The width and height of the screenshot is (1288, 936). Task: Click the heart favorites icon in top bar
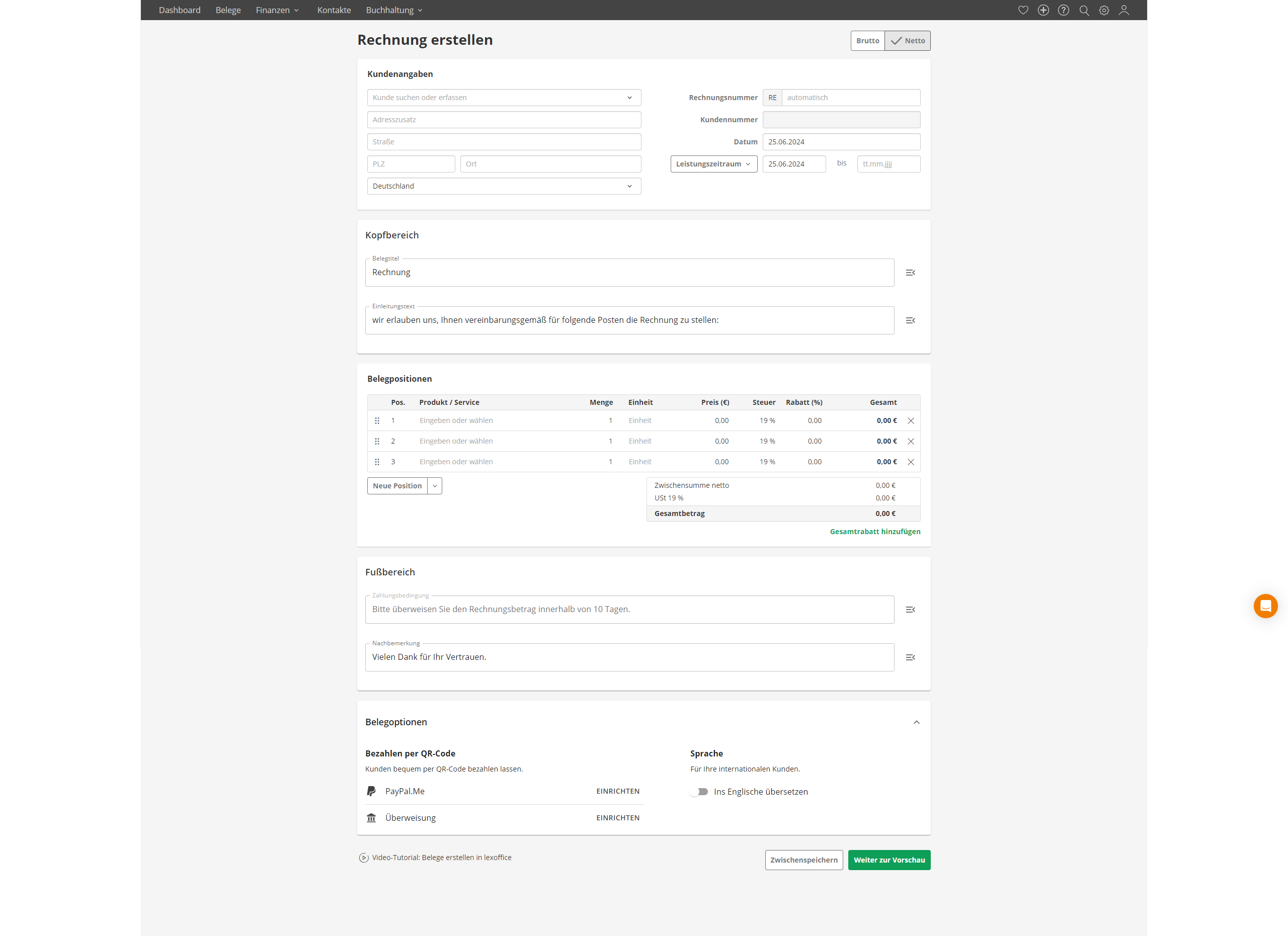(x=1023, y=10)
